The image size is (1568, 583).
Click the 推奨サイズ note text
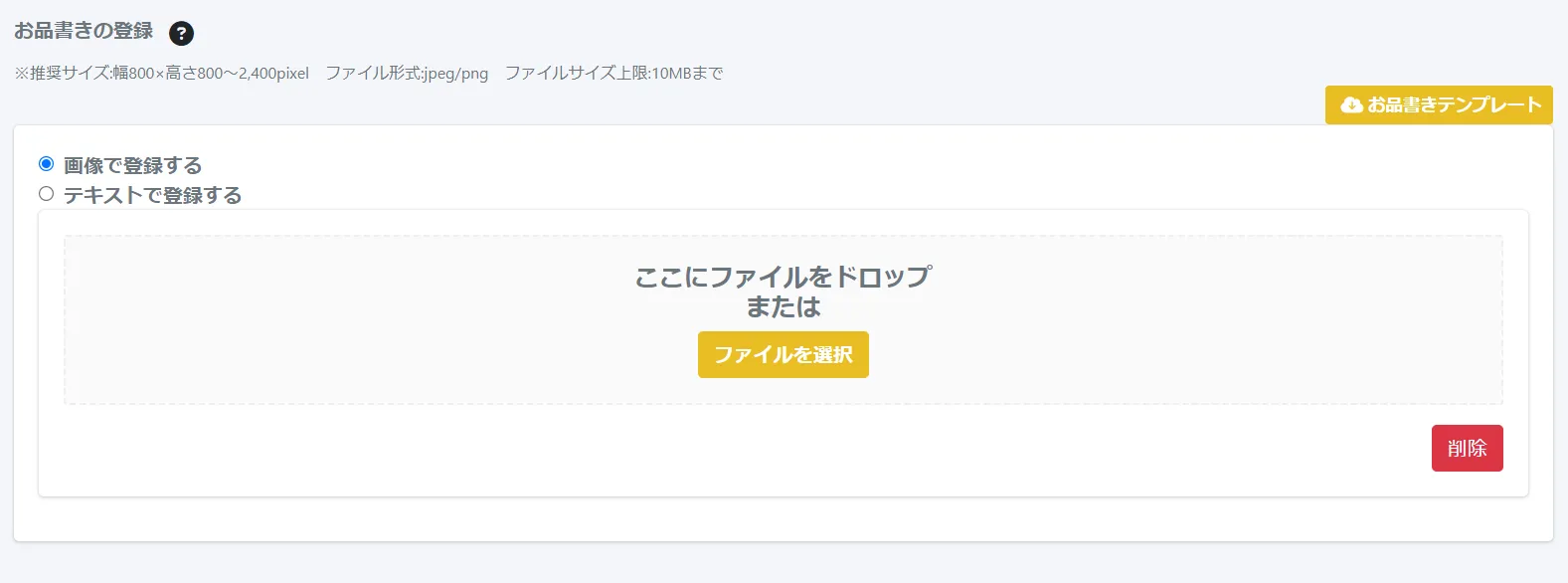click(161, 74)
